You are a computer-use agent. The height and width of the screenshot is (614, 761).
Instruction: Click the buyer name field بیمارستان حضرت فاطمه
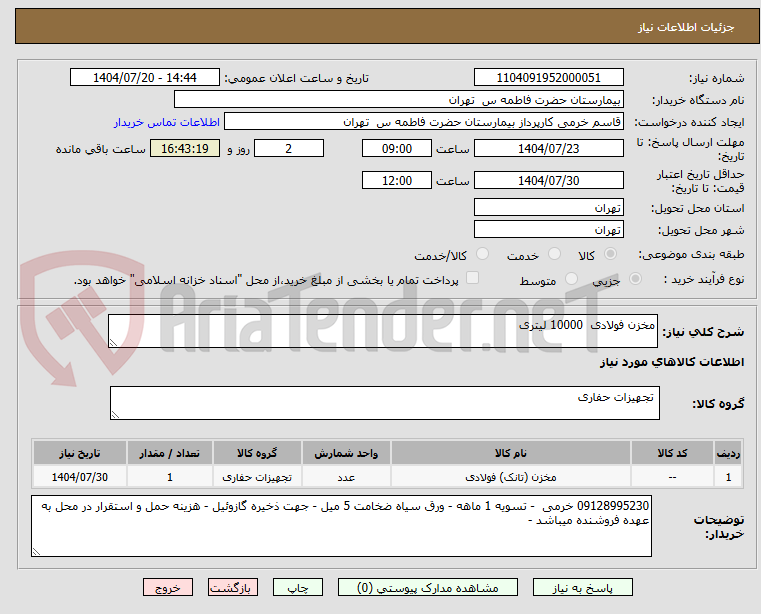coord(398,100)
